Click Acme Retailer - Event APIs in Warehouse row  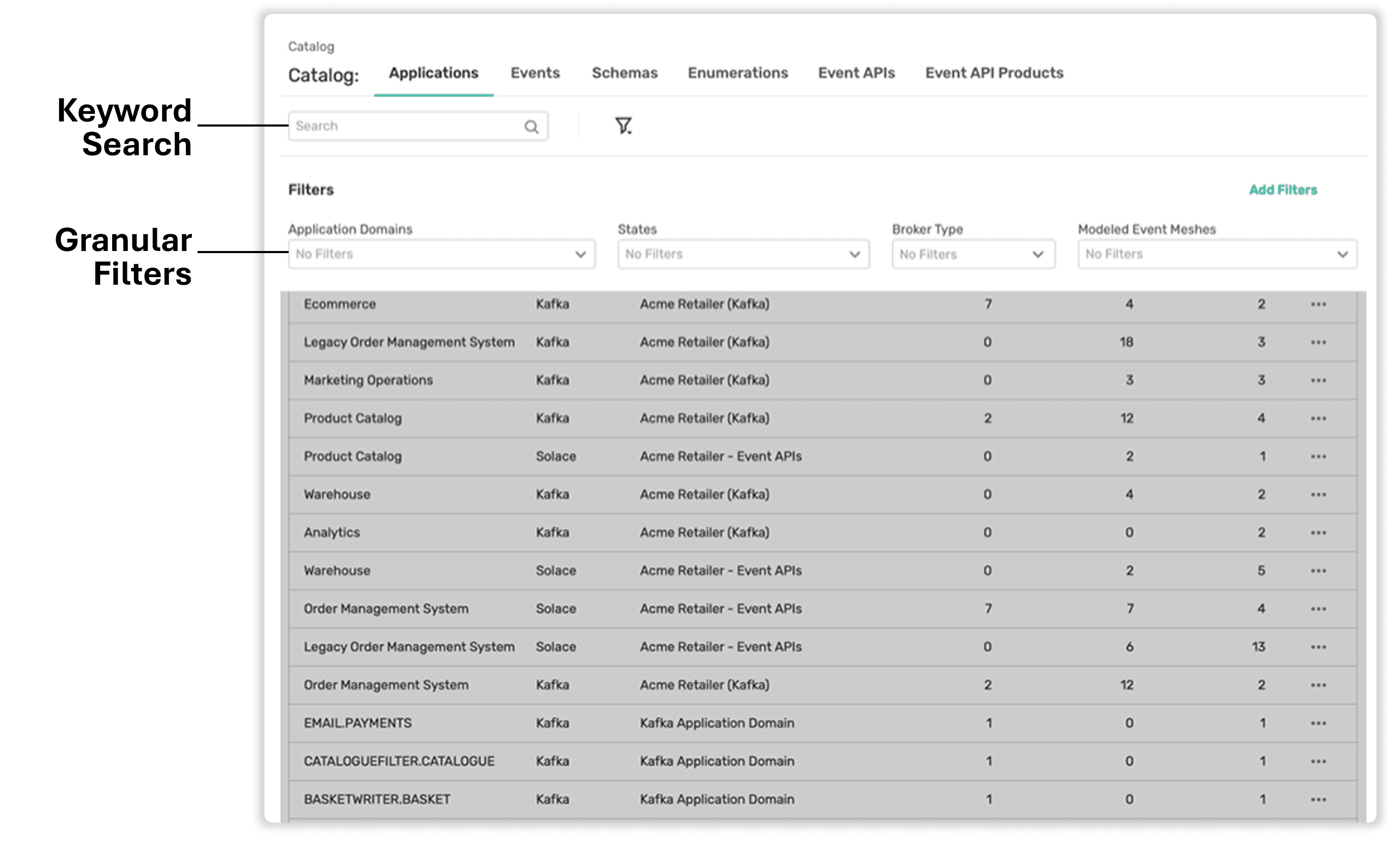(720, 571)
